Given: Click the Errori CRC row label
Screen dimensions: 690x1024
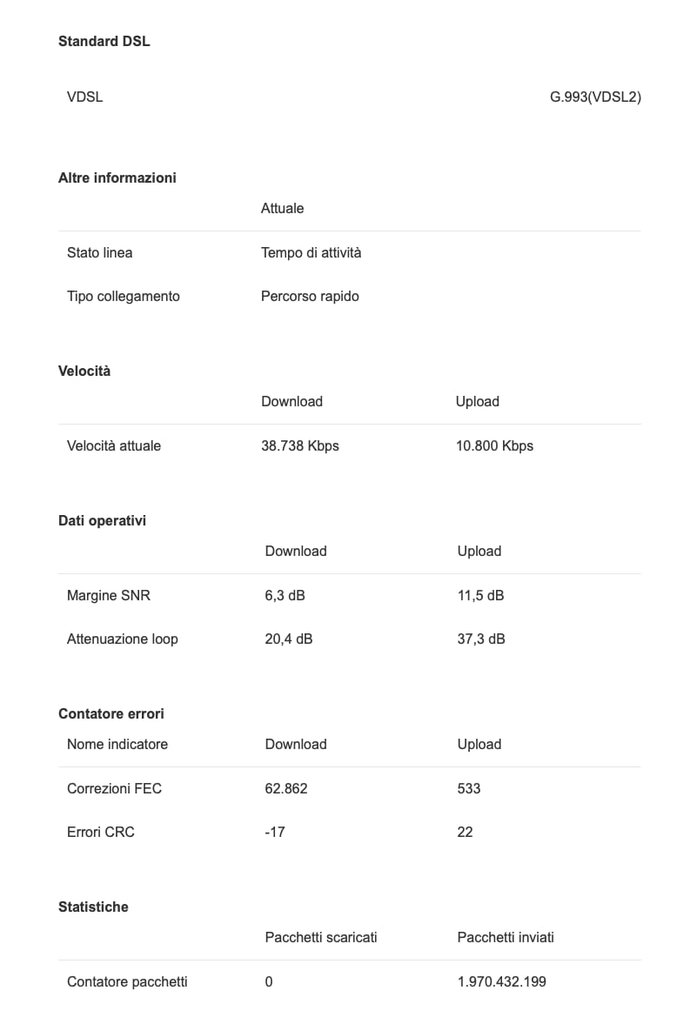Looking at the screenshot, I should pos(100,832).
